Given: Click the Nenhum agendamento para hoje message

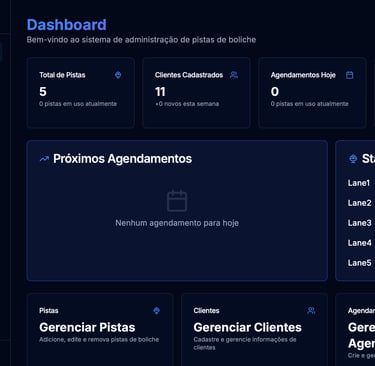Looking at the screenshot, I should [177, 223].
